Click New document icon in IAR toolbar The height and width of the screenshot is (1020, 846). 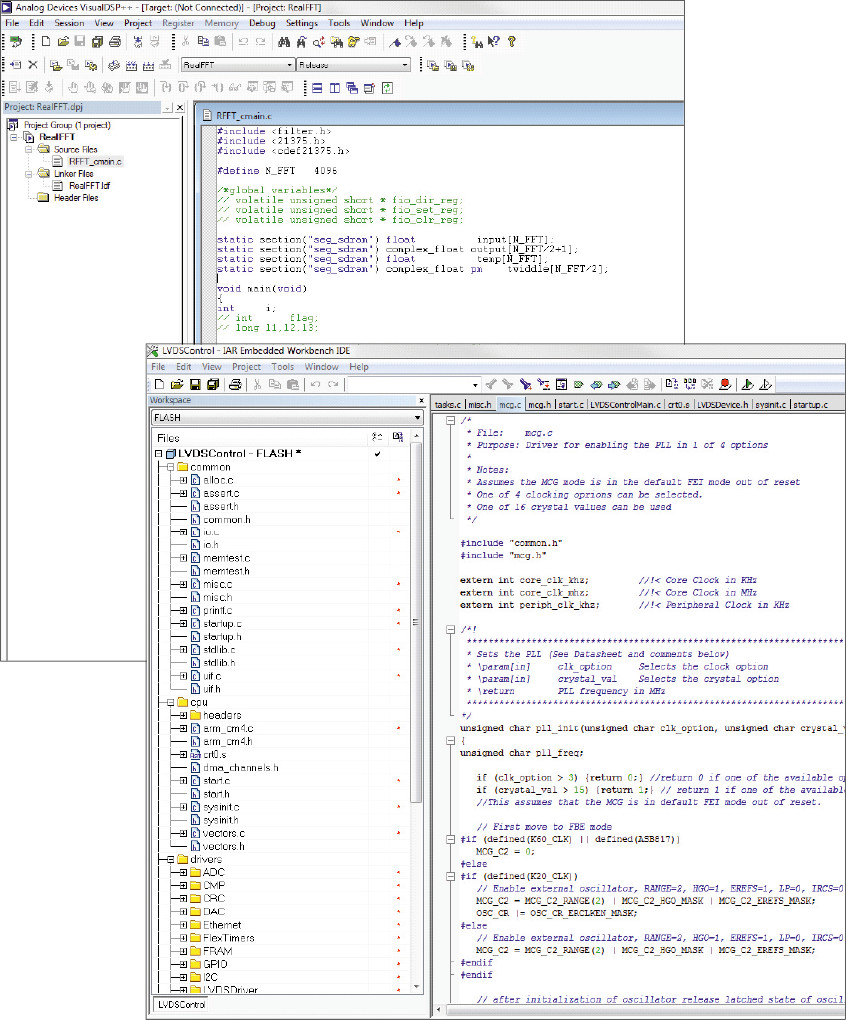point(159,384)
